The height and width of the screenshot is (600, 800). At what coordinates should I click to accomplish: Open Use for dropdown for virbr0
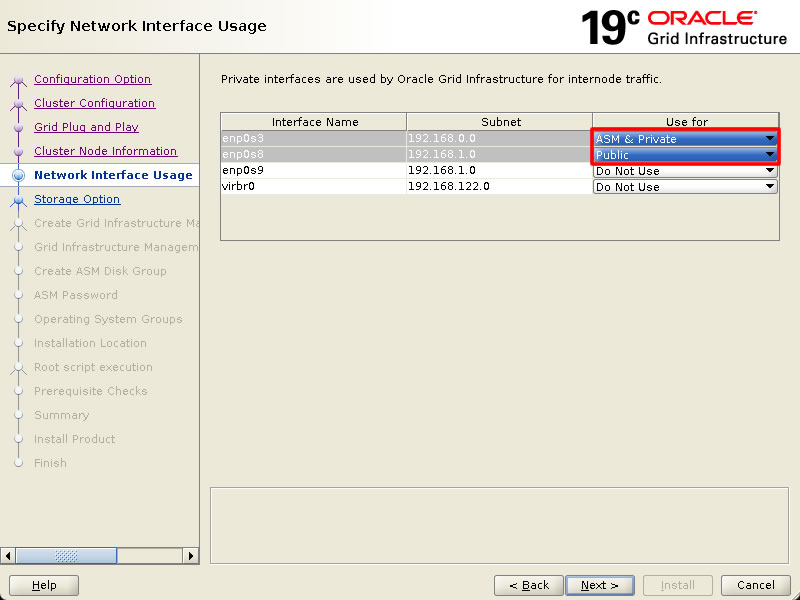point(685,187)
